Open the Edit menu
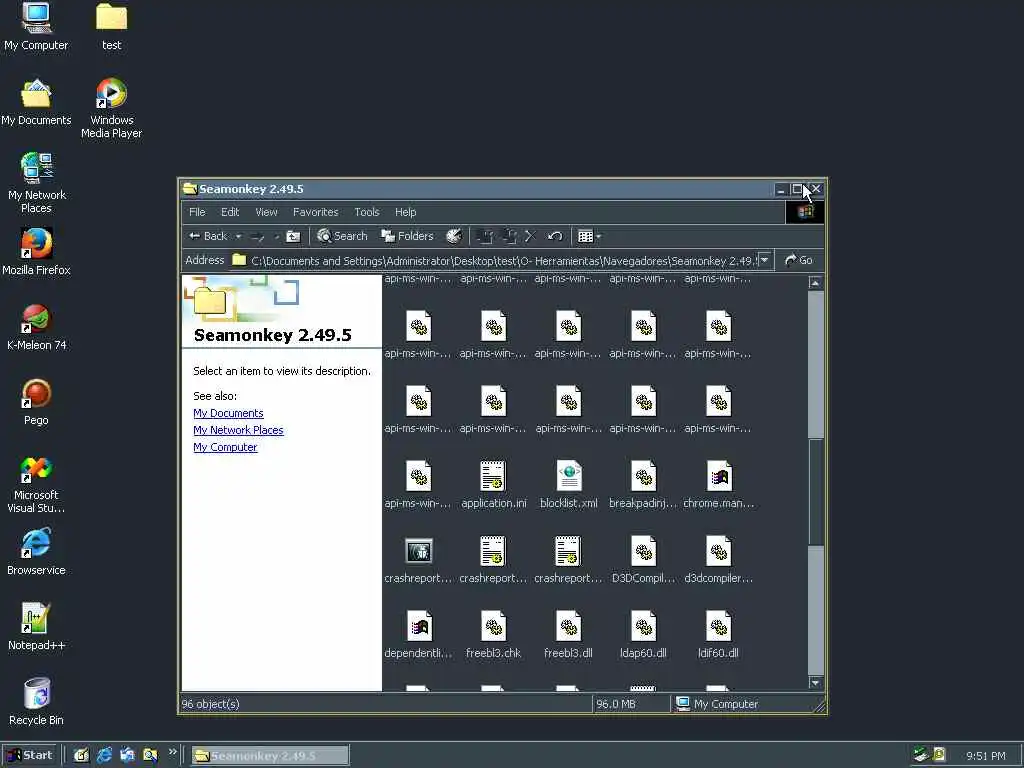The width and height of the screenshot is (1024, 768). pos(230,212)
